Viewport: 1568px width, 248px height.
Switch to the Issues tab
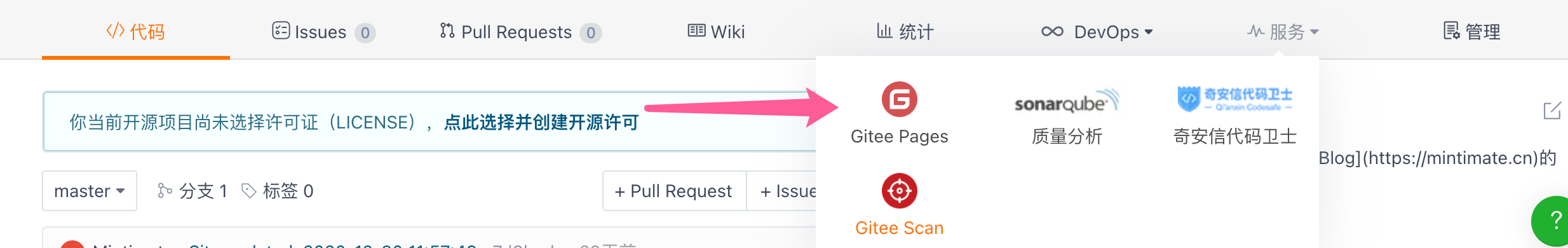pos(323,32)
